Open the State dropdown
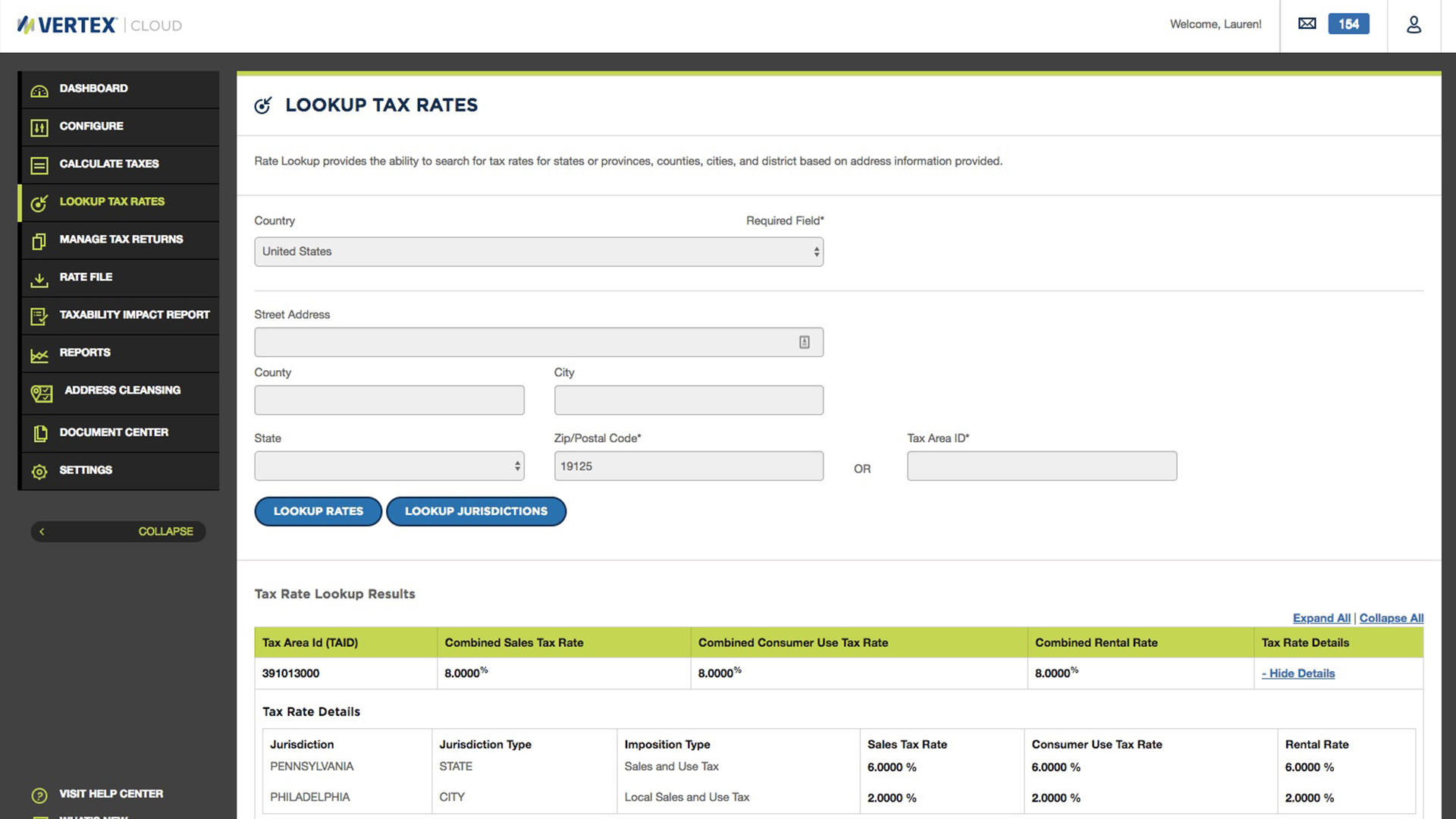Viewport: 1456px width, 819px height. (389, 466)
